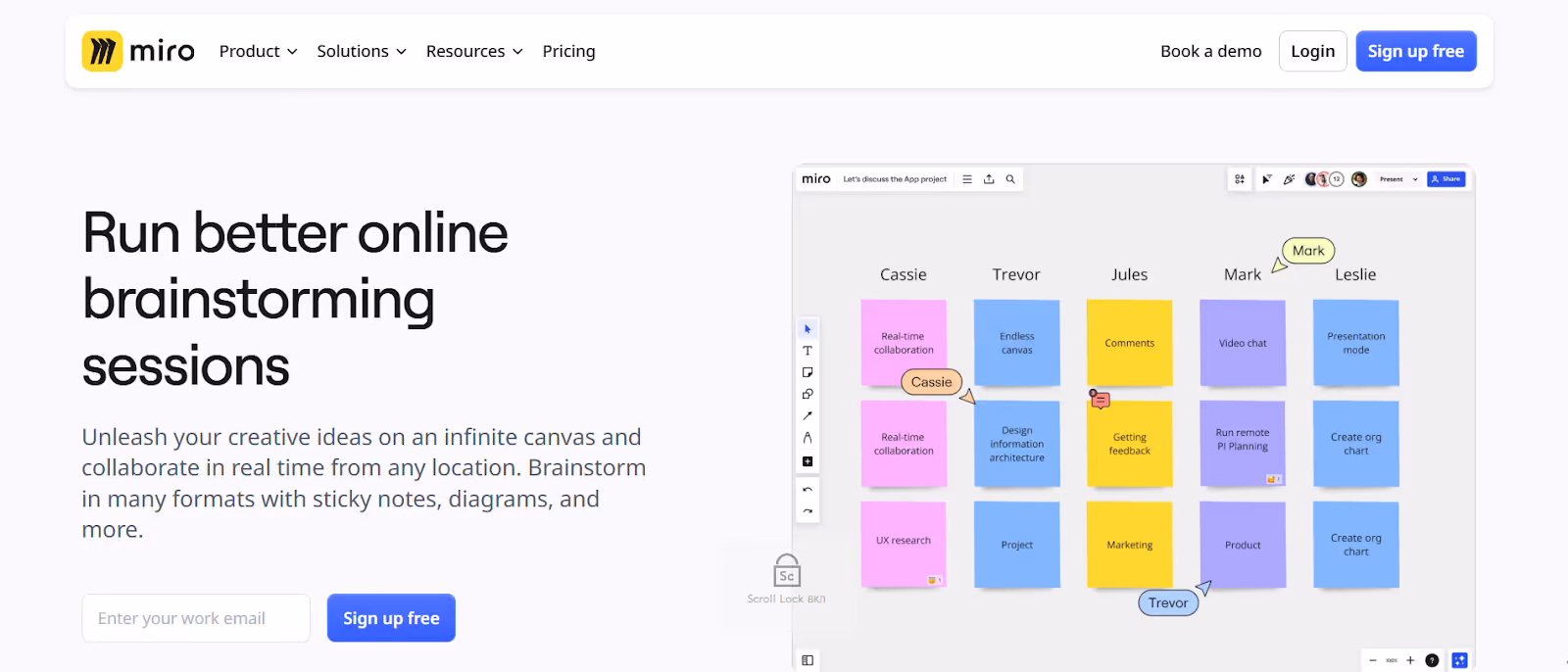The height and width of the screenshot is (672, 1568).
Task: Select the Run remote PI Planning note
Action: coord(1243,444)
